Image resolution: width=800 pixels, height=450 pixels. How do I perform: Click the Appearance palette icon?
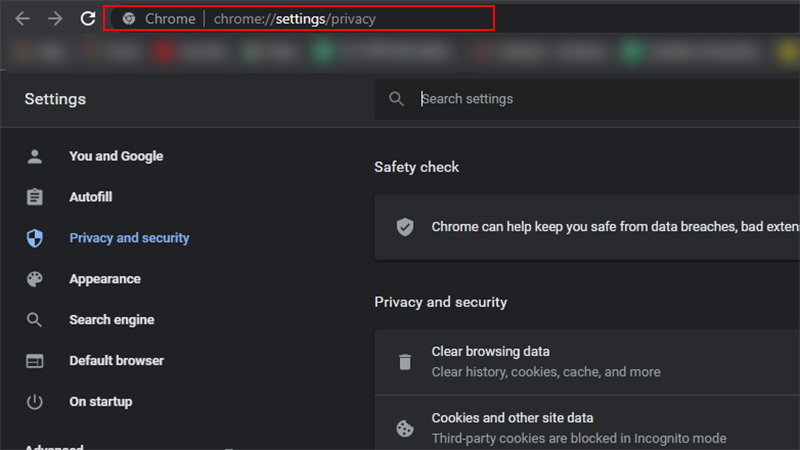click(x=35, y=279)
